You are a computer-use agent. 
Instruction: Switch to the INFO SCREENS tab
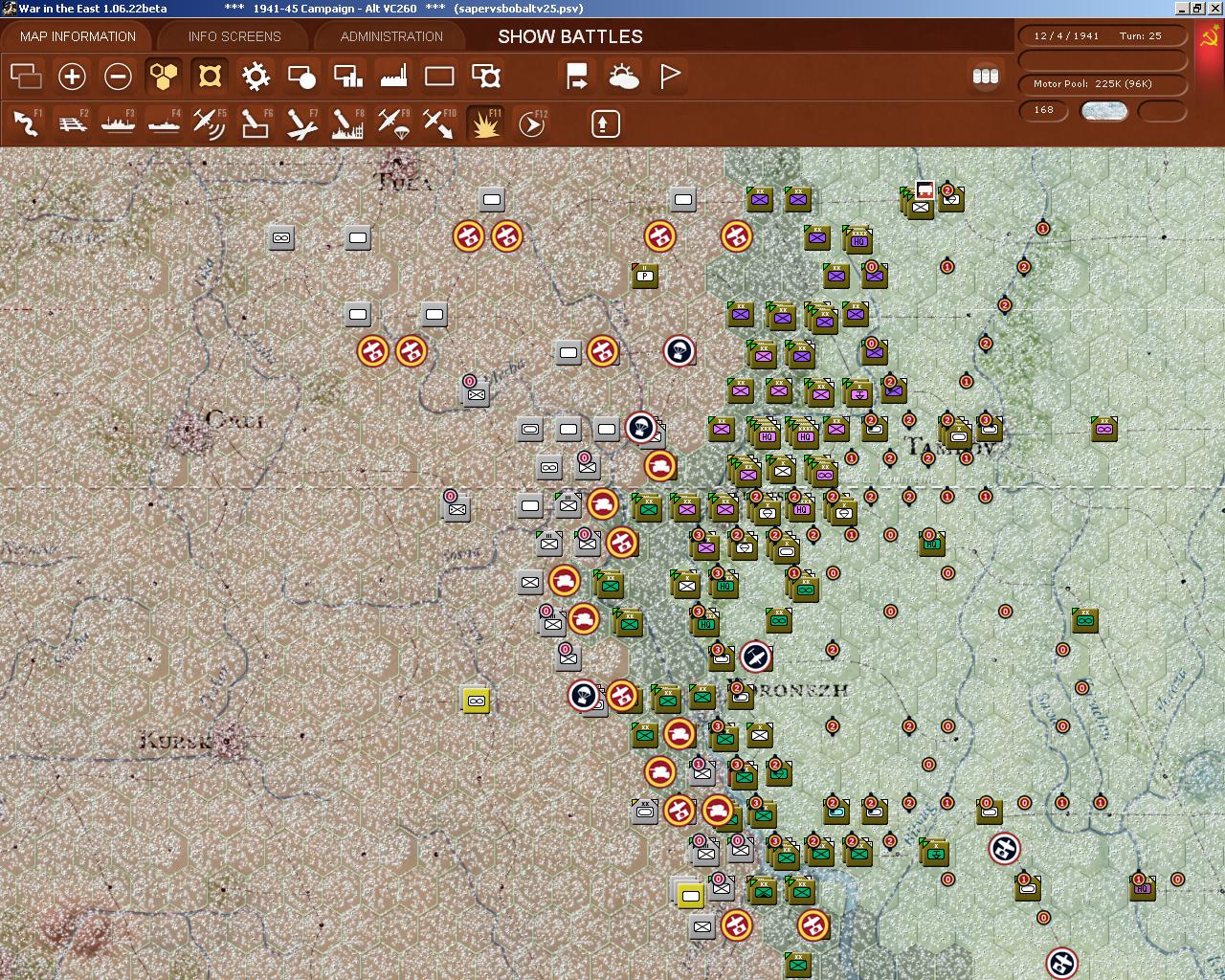(234, 36)
